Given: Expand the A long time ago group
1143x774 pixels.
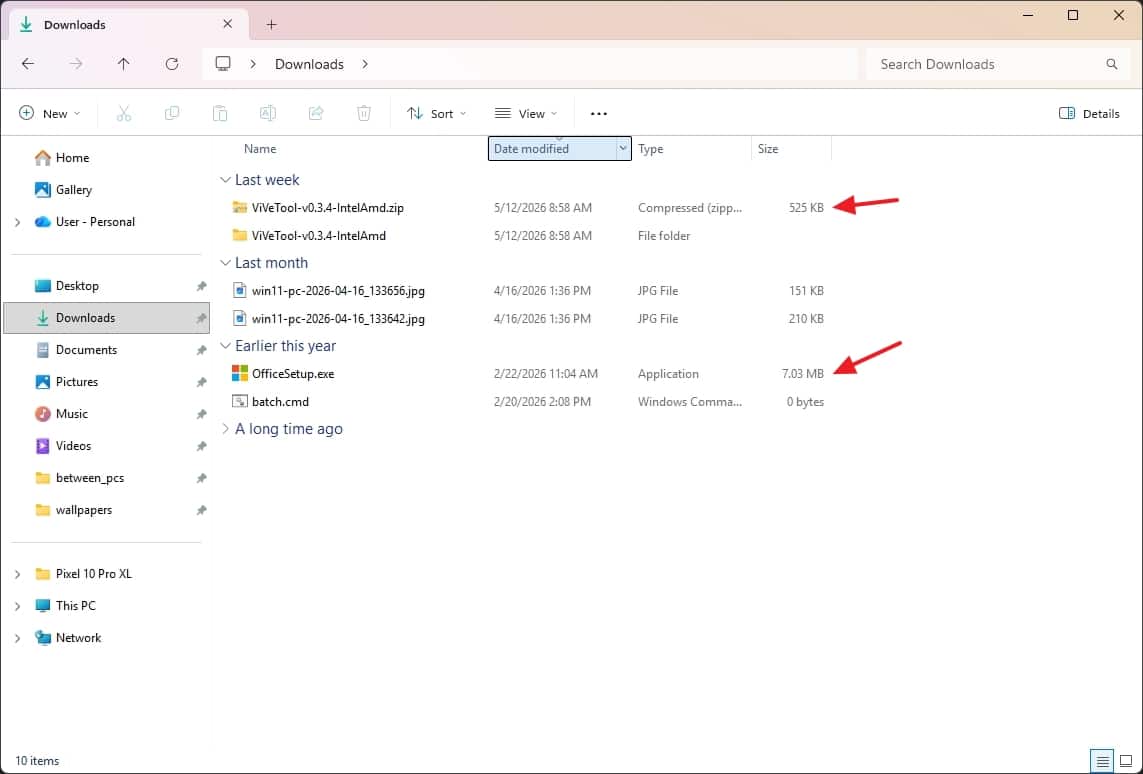Looking at the screenshot, I should pyautogui.click(x=225, y=429).
